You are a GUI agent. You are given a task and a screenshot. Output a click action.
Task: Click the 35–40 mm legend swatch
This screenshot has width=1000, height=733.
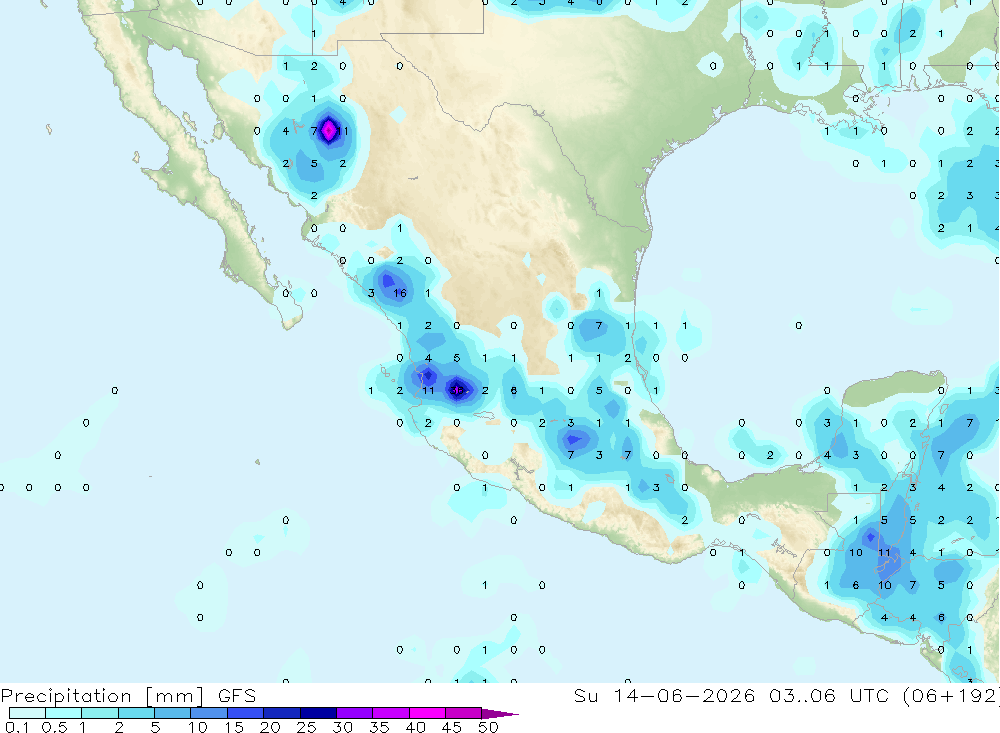[391, 713]
